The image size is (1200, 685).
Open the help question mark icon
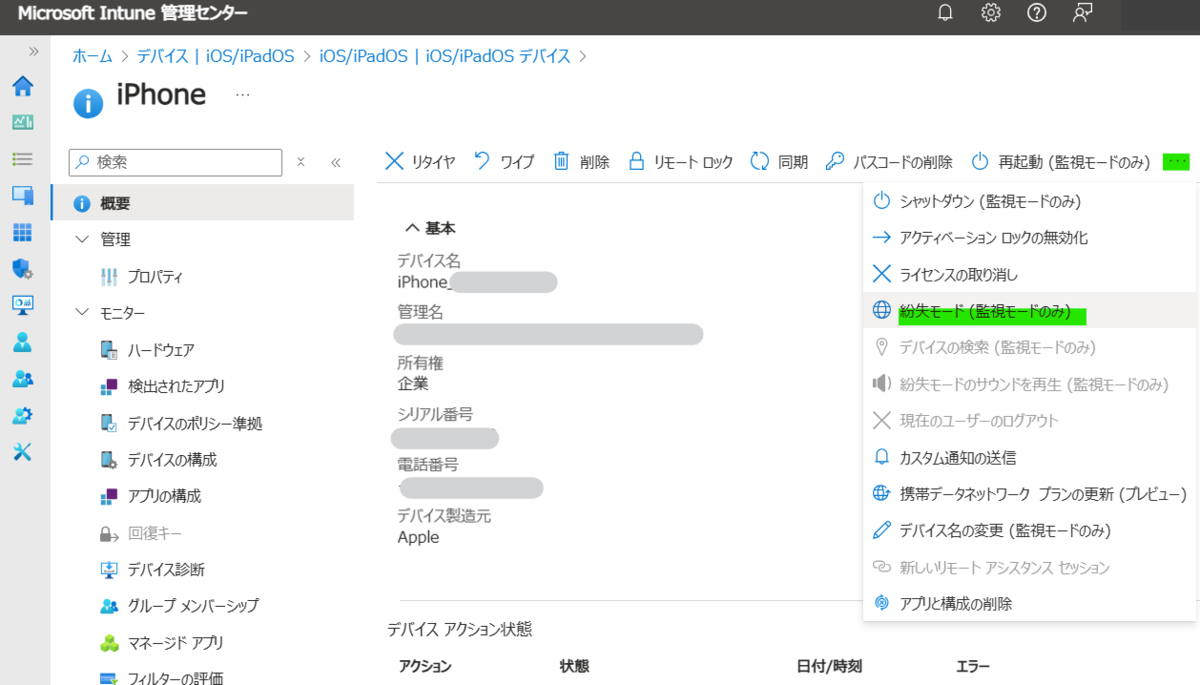coord(1037,13)
